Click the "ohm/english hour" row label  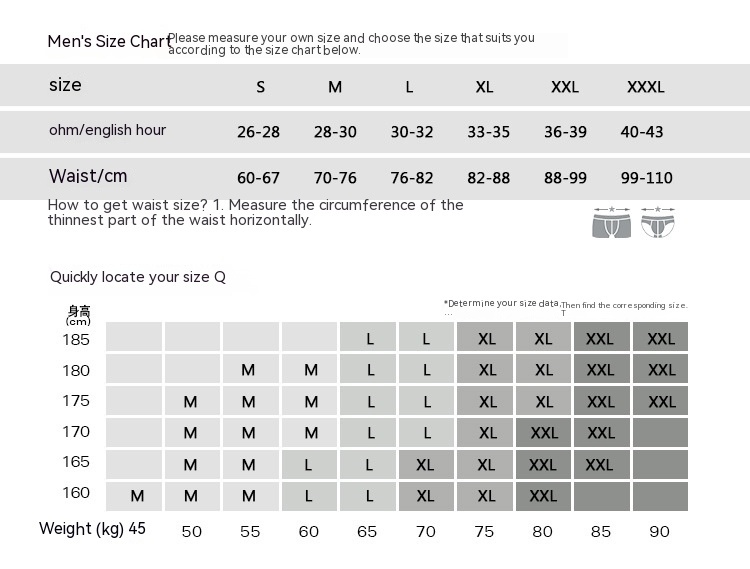pos(107,130)
